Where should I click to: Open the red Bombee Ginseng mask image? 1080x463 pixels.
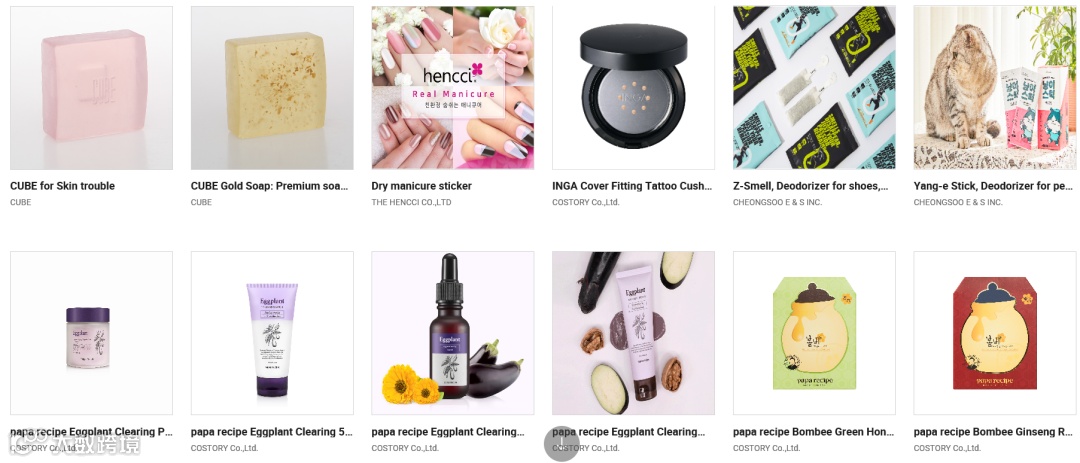[x=995, y=333]
